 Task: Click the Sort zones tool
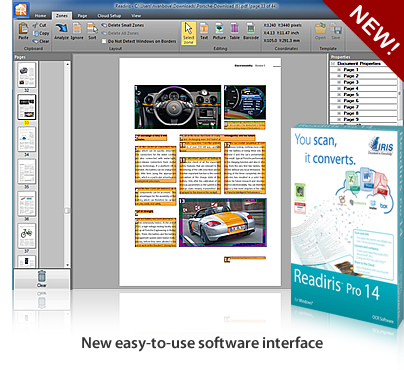92,31
